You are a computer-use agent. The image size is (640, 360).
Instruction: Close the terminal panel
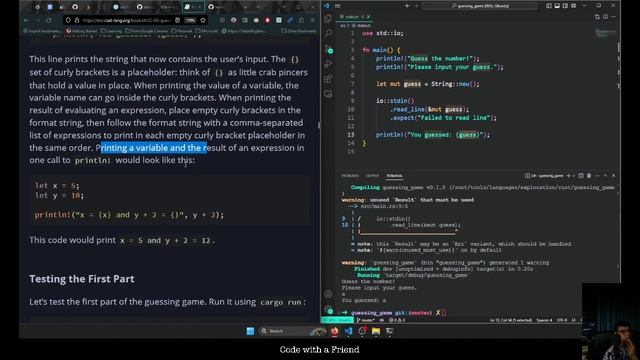[613, 176]
